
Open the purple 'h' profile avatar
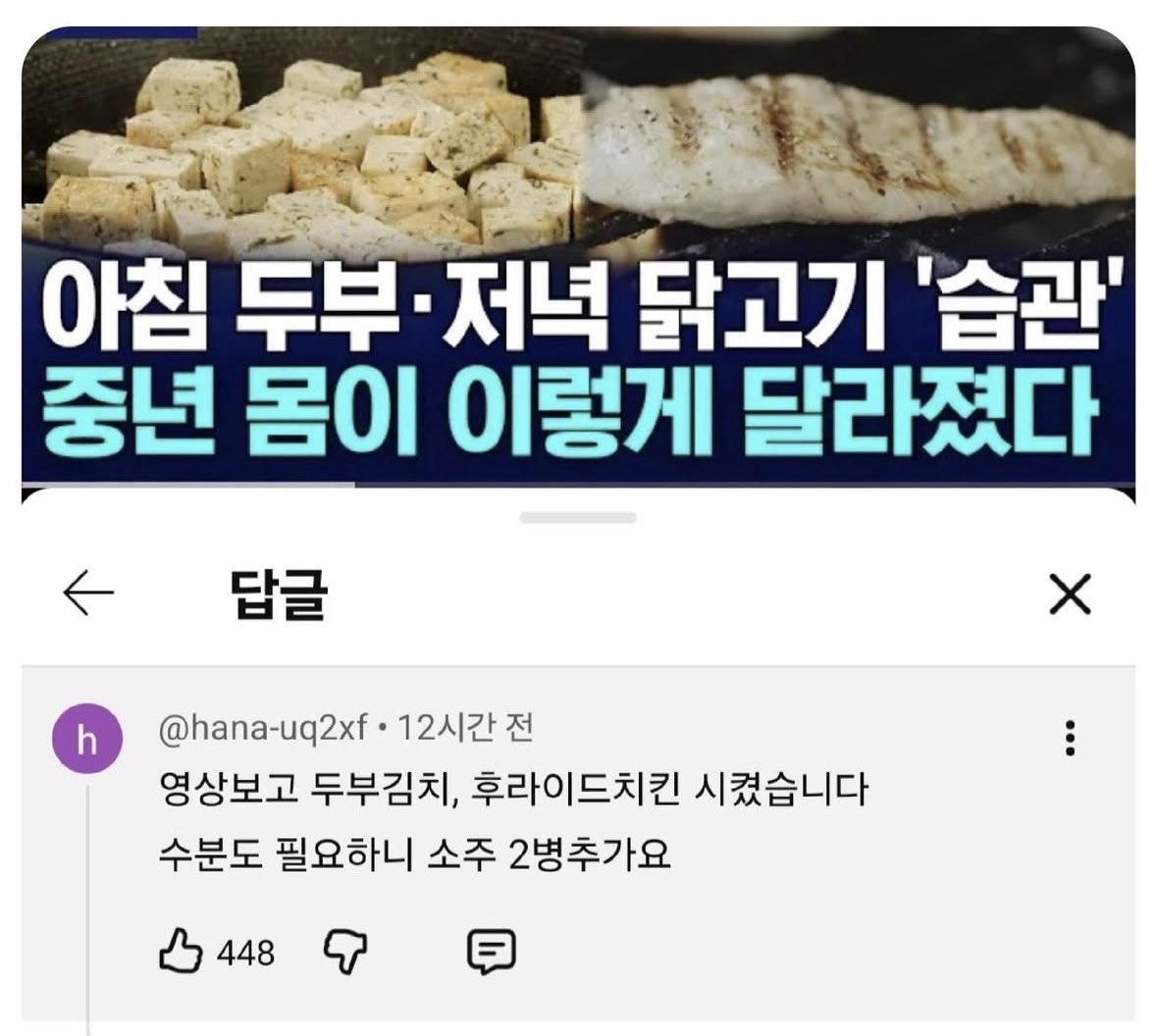click(x=87, y=739)
